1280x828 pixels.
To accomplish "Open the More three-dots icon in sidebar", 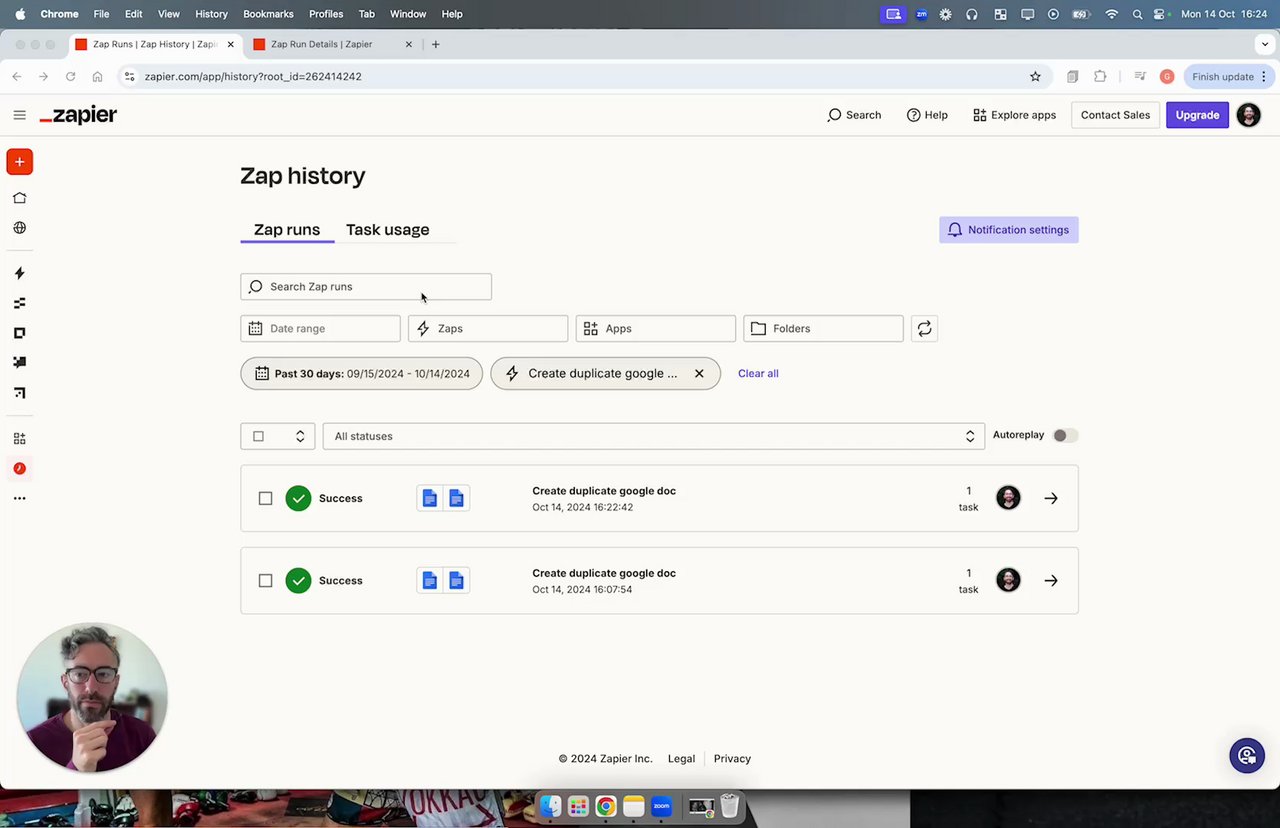I will pos(19,498).
